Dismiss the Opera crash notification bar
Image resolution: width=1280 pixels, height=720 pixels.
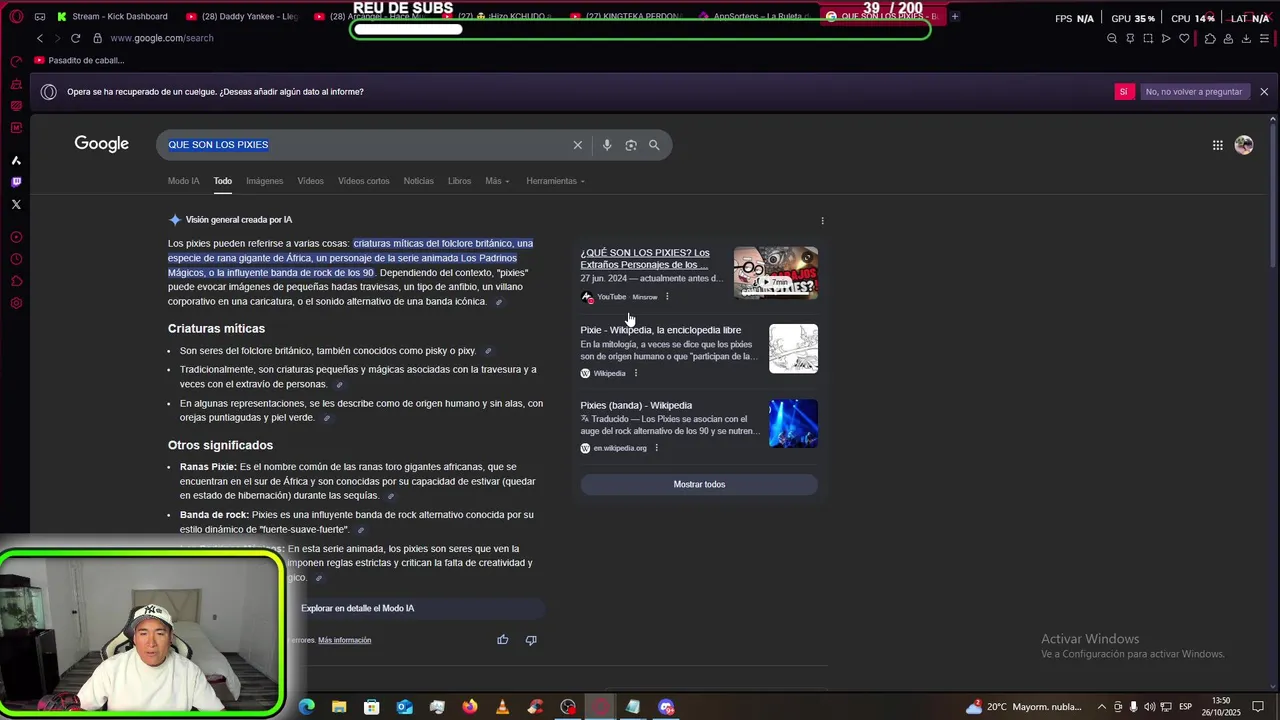[x=1264, y=92]
